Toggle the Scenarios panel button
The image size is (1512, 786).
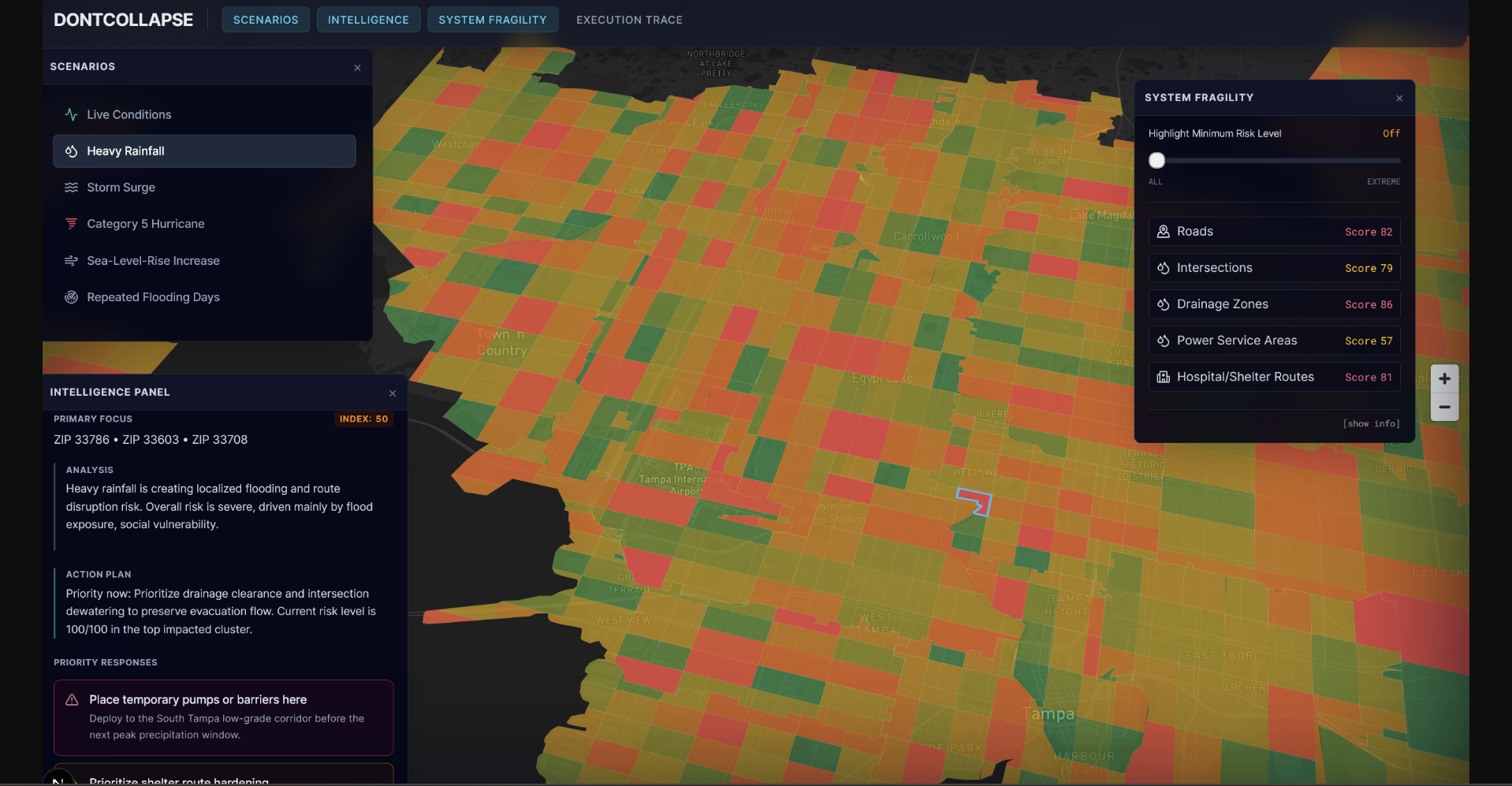(x=266, y=20)
